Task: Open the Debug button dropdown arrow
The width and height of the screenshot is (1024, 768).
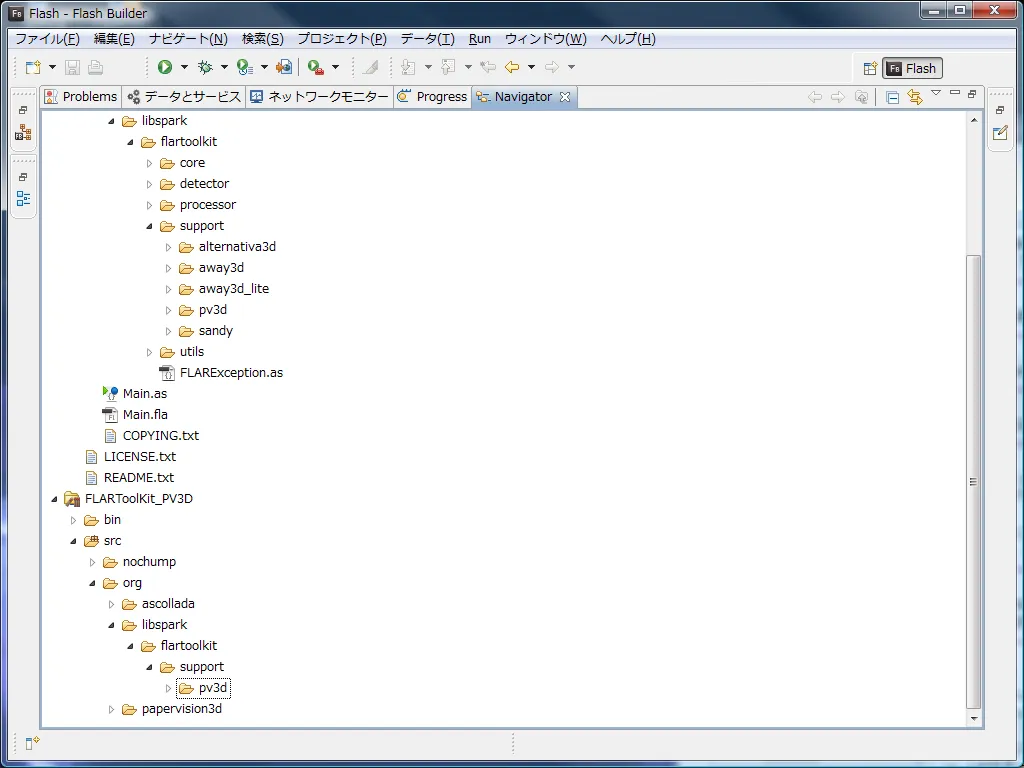Action: click(x=224, y=67)
